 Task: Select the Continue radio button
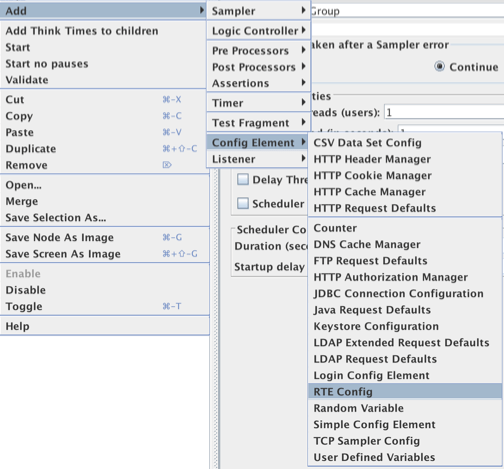[439, 67]
